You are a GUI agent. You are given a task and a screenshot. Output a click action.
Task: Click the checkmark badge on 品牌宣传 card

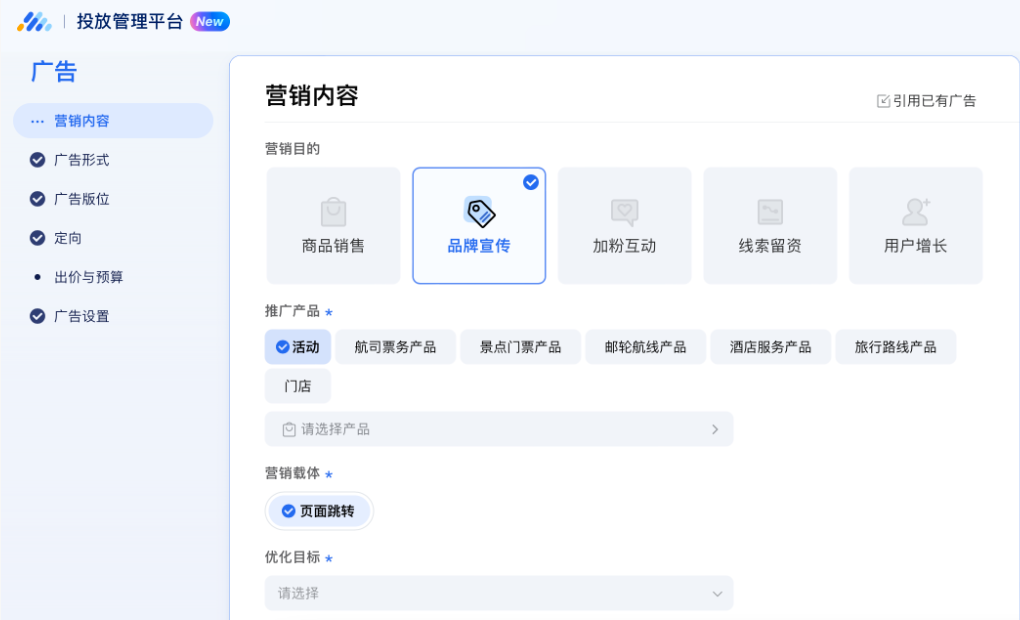pos(531,182)
